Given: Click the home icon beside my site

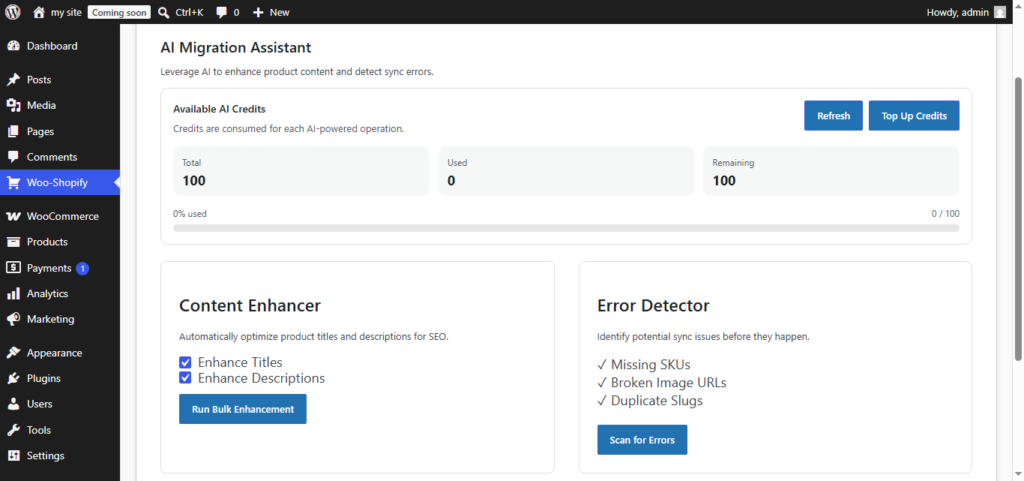Looking at the screenshot, I should coord(39,12).
